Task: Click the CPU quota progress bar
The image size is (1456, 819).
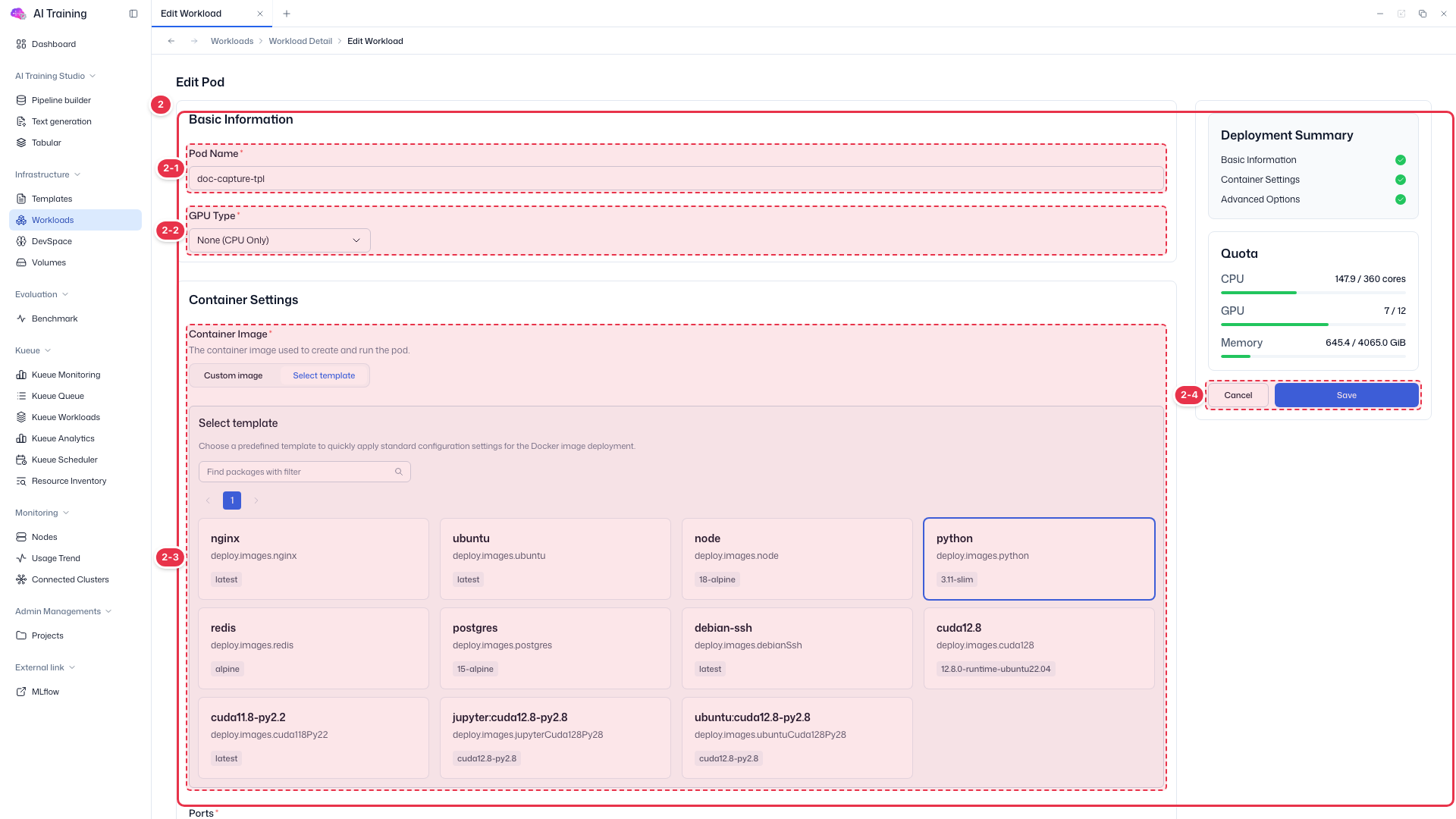Action: click(x=1313, y=293)
